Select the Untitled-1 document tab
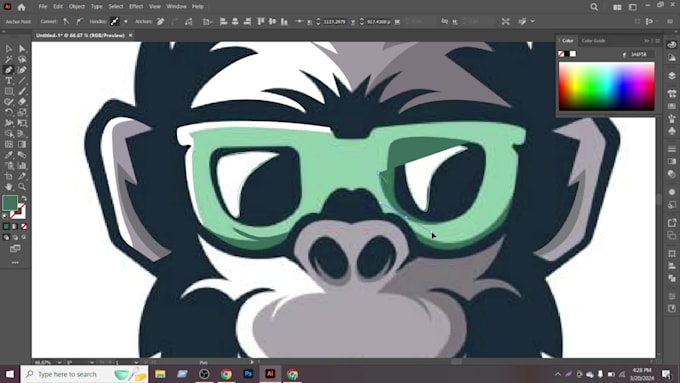The height and width of the screenshot is (383, 680). (x=80, y=36)
